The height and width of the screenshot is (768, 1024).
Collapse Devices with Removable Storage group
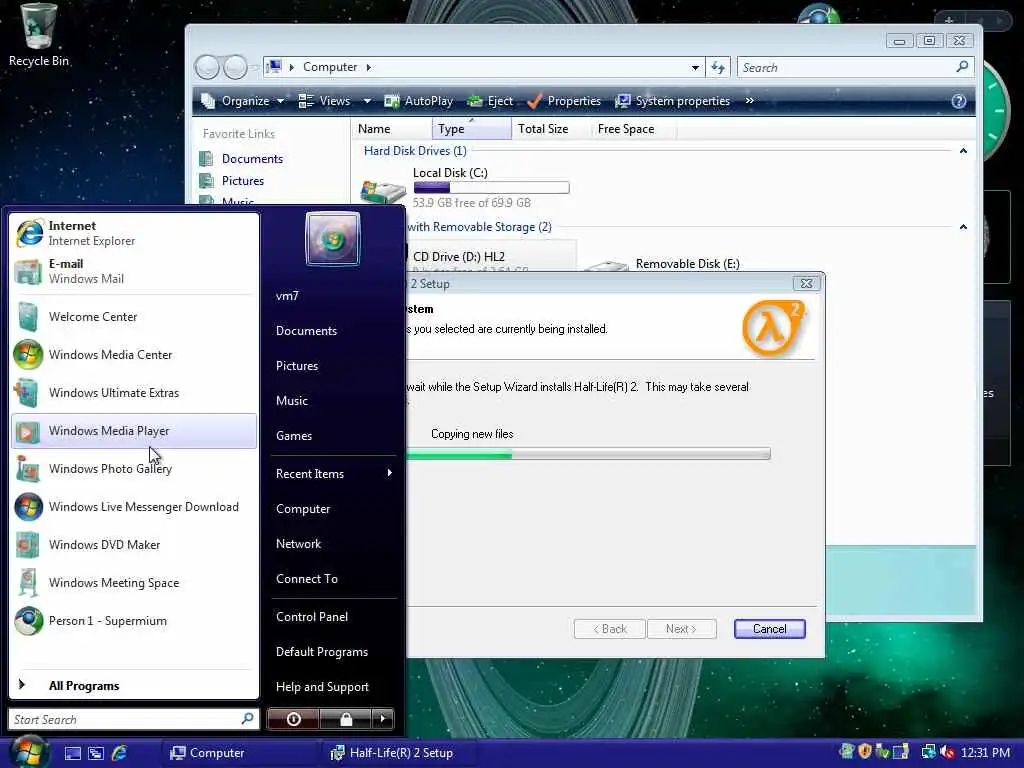pyautogui.click(x=963, y=227)
